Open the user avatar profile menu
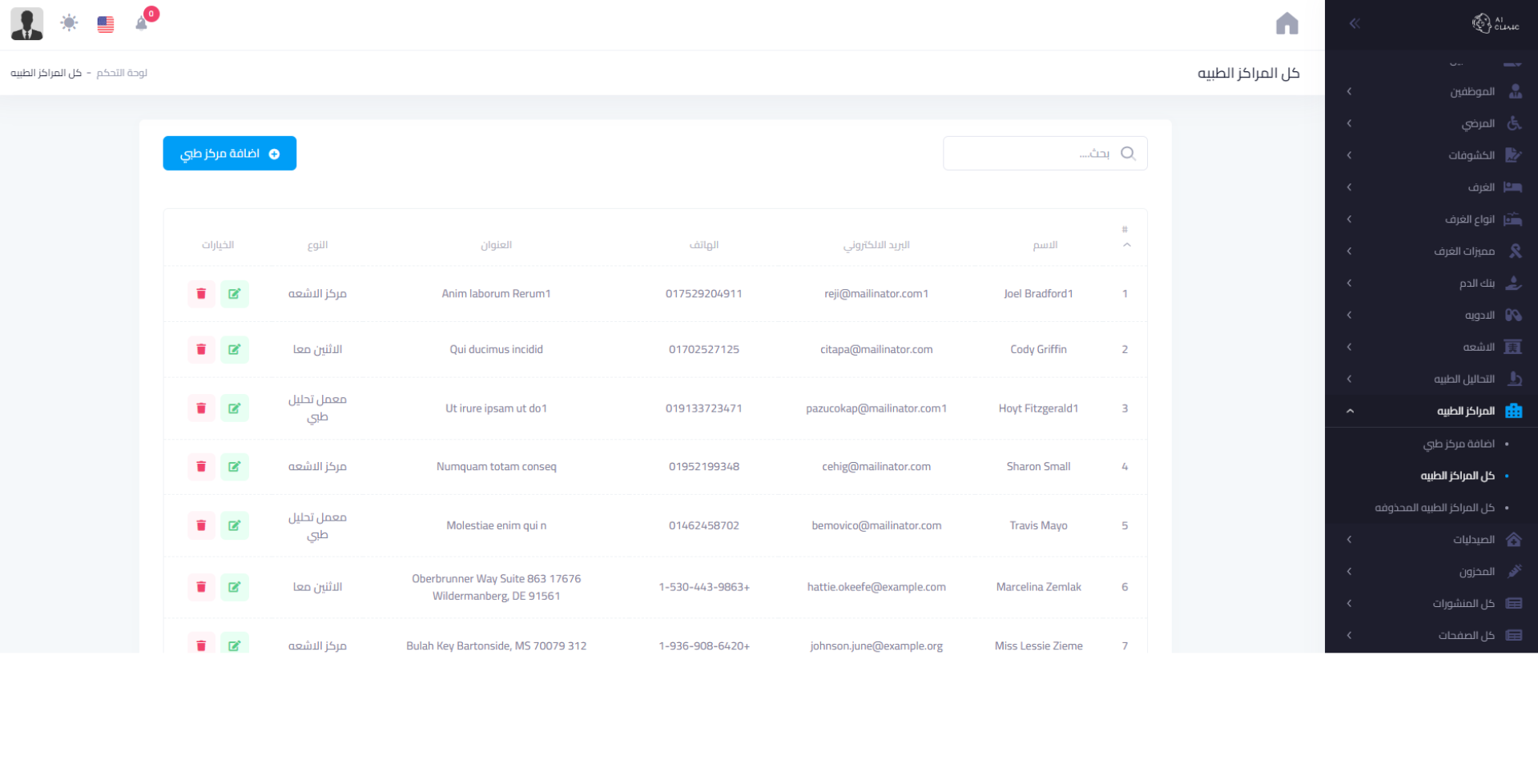1538x784 pixels. click(27, 24)
